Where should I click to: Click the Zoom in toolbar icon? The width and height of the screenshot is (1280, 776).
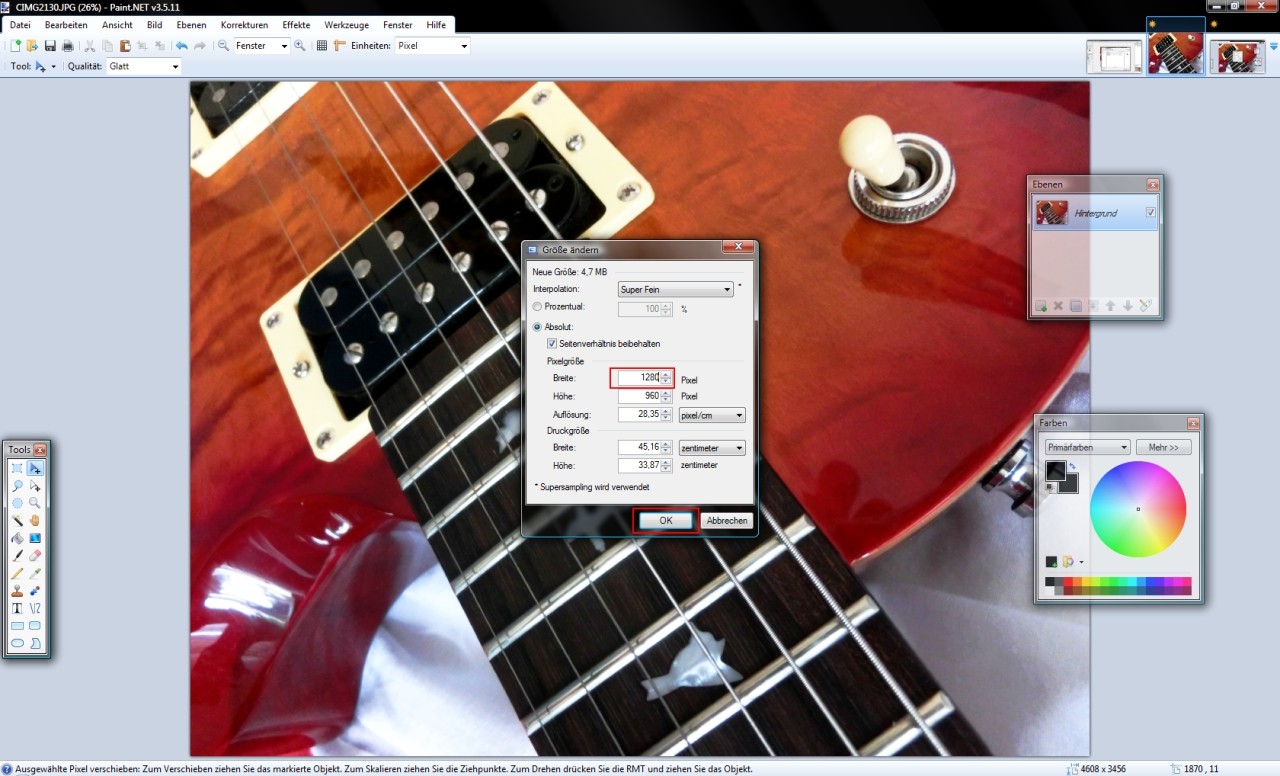coord(300,46)
